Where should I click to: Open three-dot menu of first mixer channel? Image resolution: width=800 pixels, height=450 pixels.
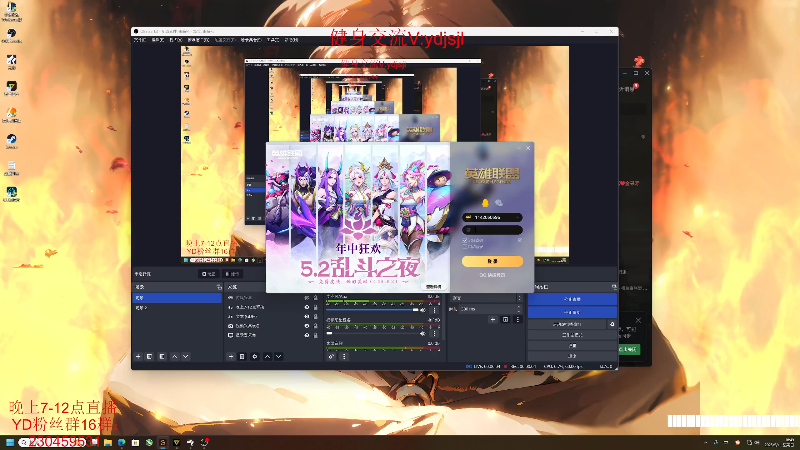coord(435,310)
